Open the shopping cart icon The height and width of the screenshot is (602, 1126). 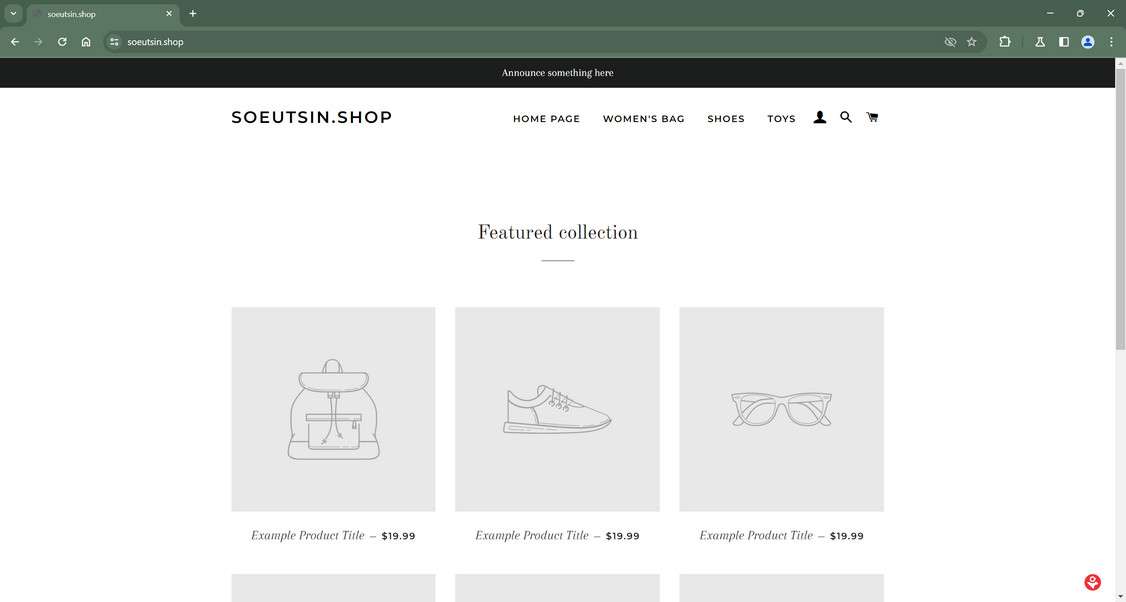tap(872, 117)
